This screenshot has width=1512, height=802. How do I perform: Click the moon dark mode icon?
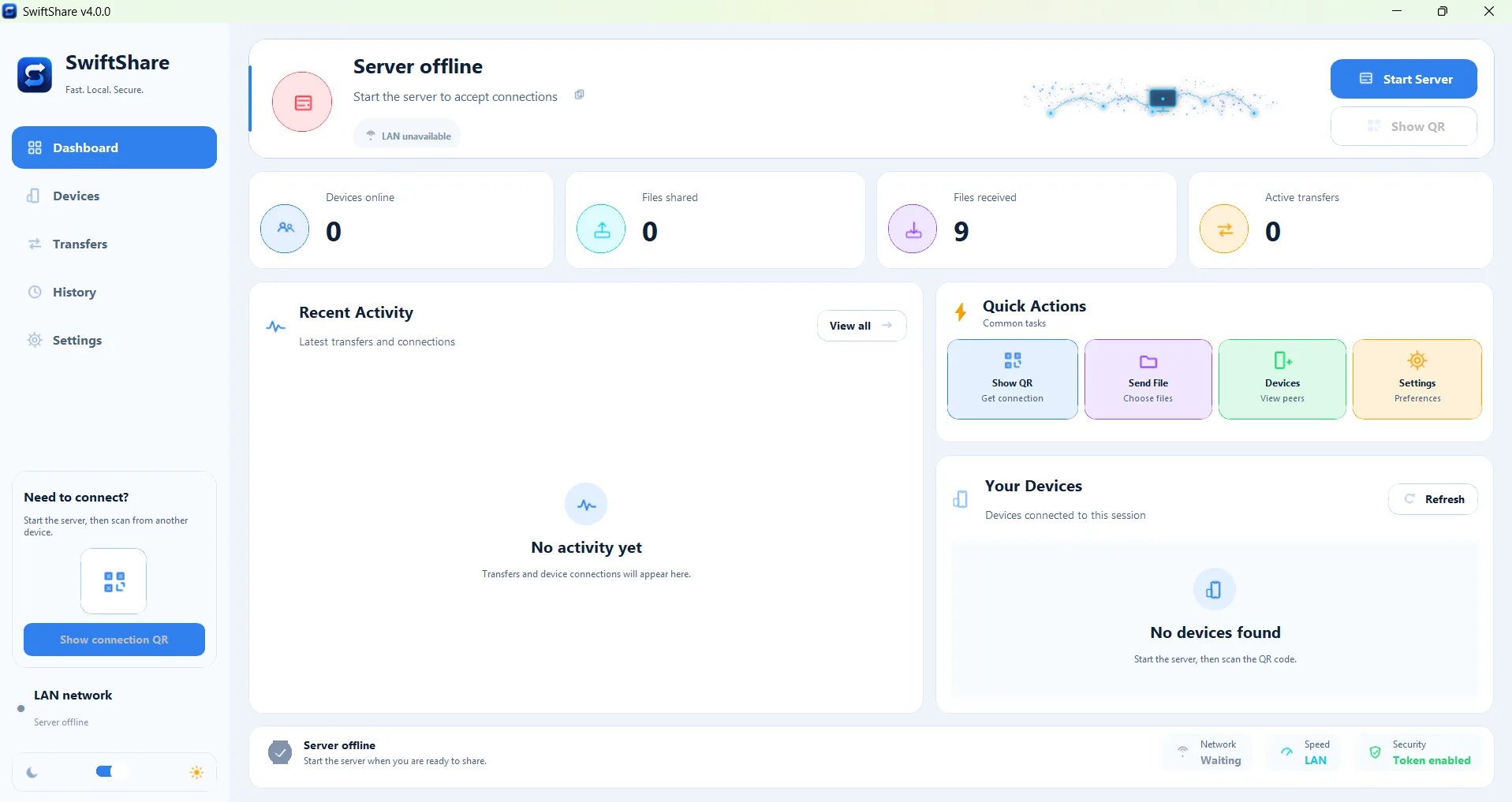coord(32,773)
